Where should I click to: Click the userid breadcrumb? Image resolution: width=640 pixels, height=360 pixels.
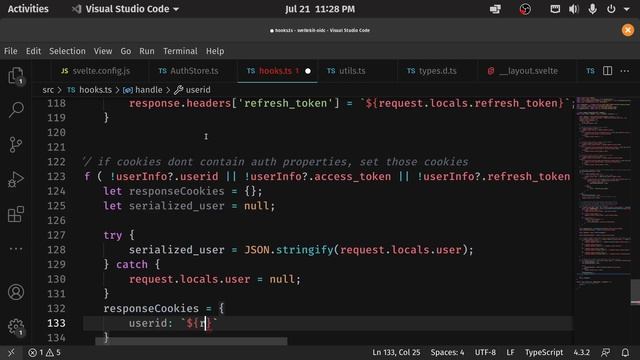(x=192, y=90)
